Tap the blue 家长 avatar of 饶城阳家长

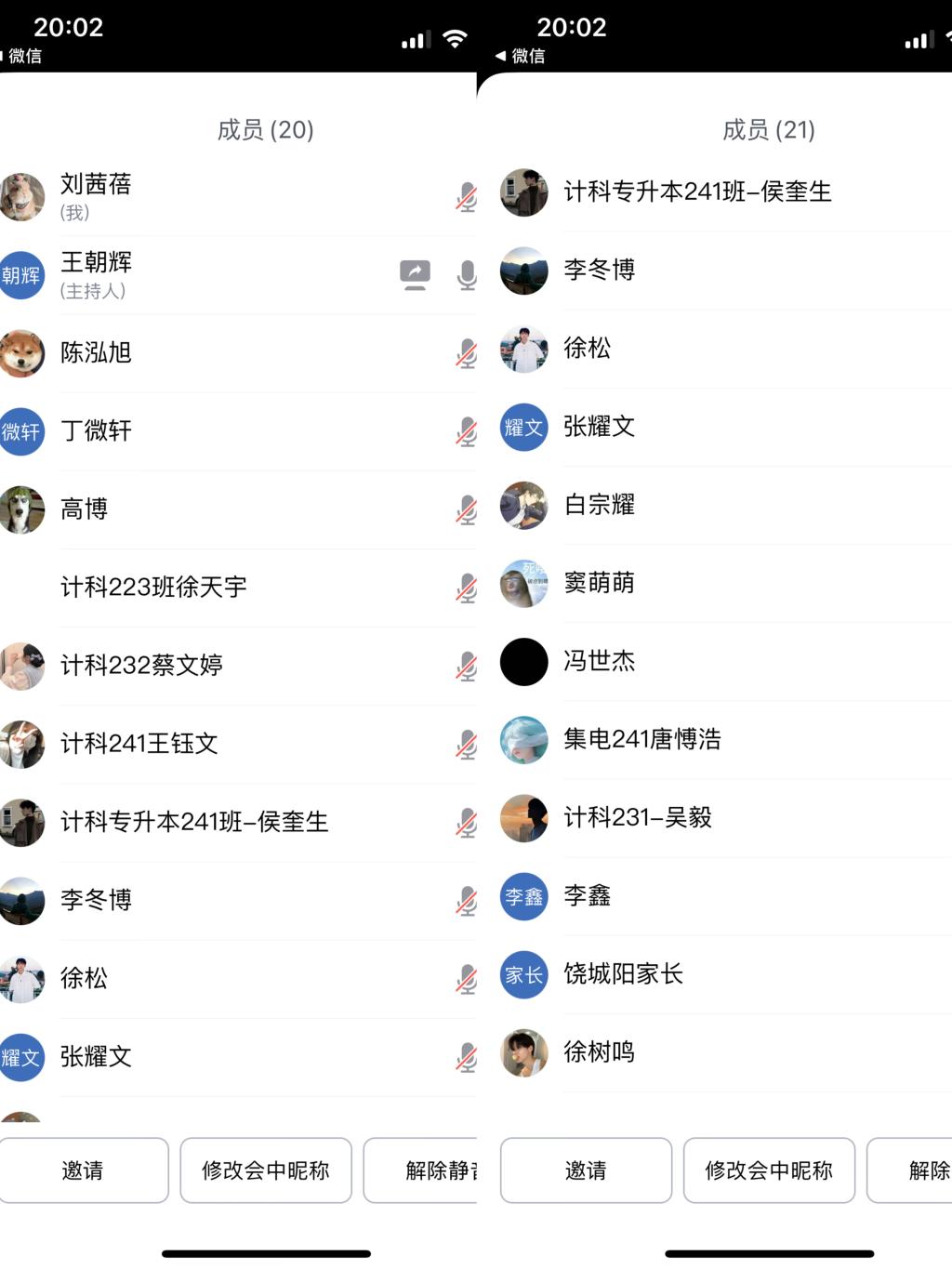click(524, 974)
